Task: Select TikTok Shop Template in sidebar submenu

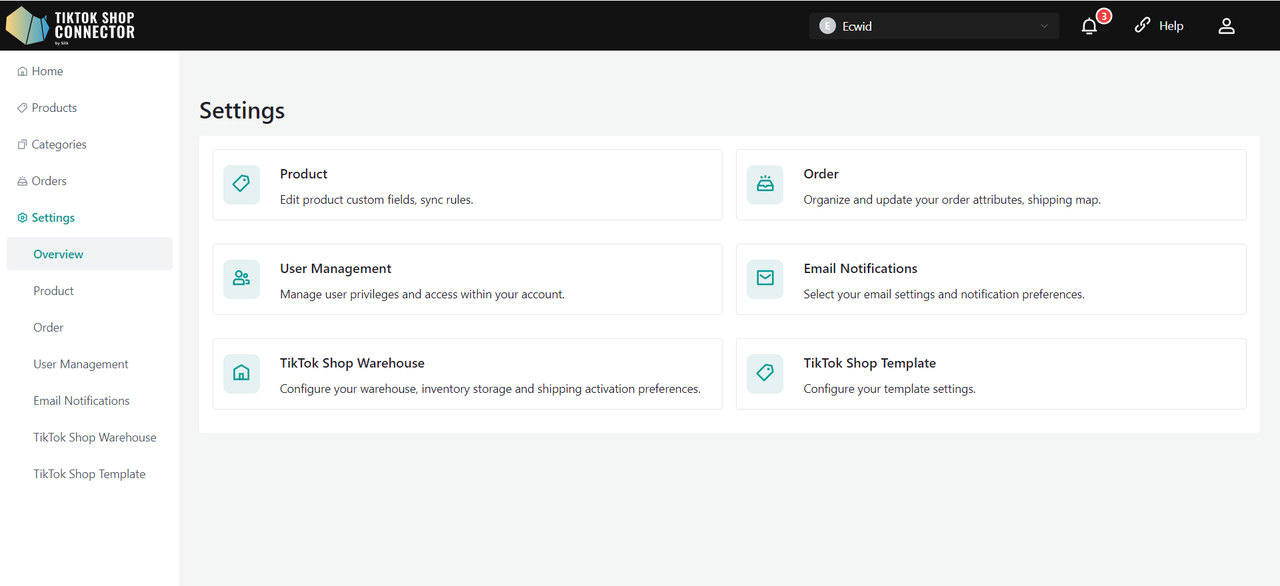Action: click(x=89, y=474)
